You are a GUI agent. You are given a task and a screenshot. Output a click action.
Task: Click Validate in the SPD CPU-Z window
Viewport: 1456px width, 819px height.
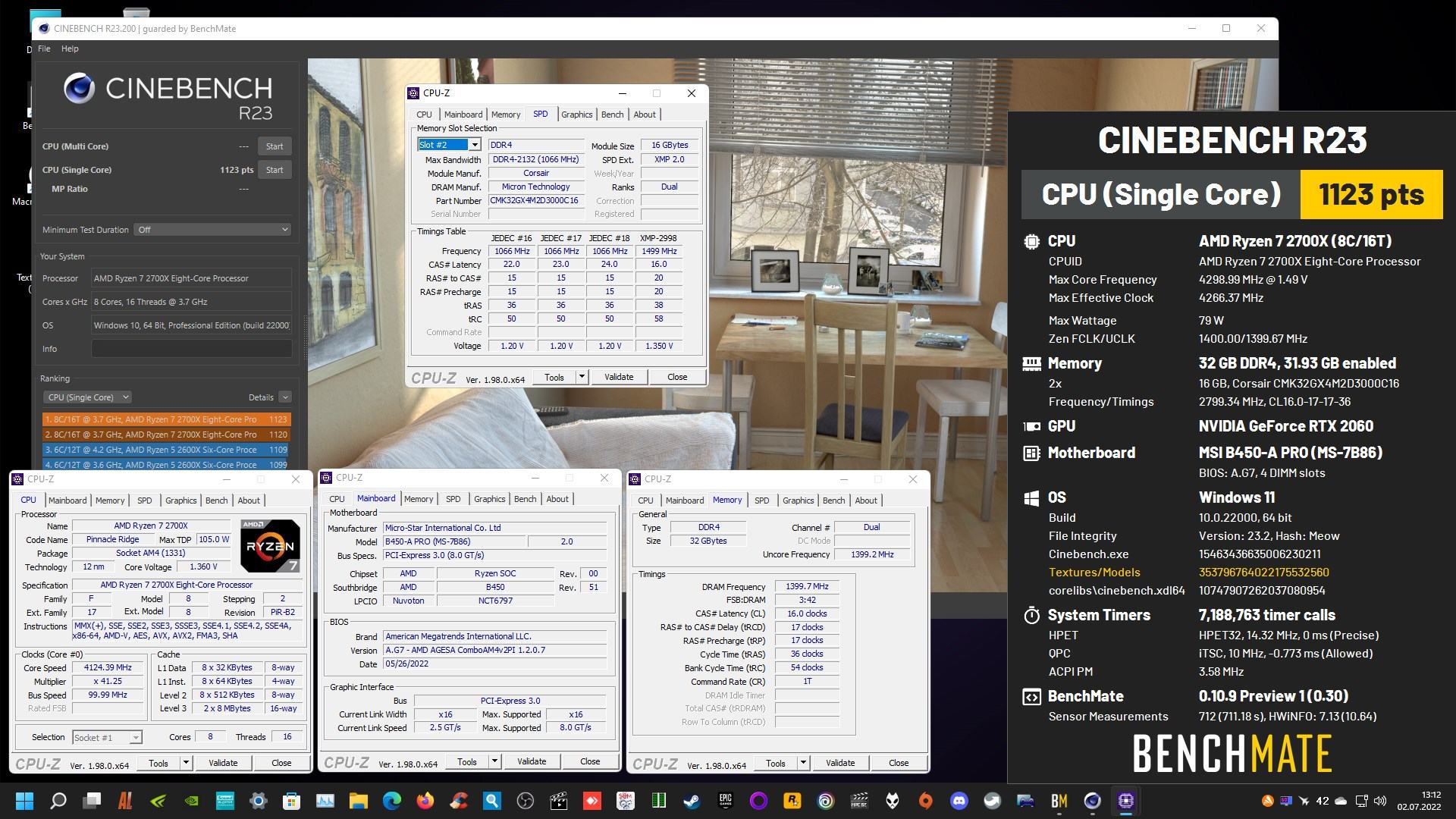(619, 377)
